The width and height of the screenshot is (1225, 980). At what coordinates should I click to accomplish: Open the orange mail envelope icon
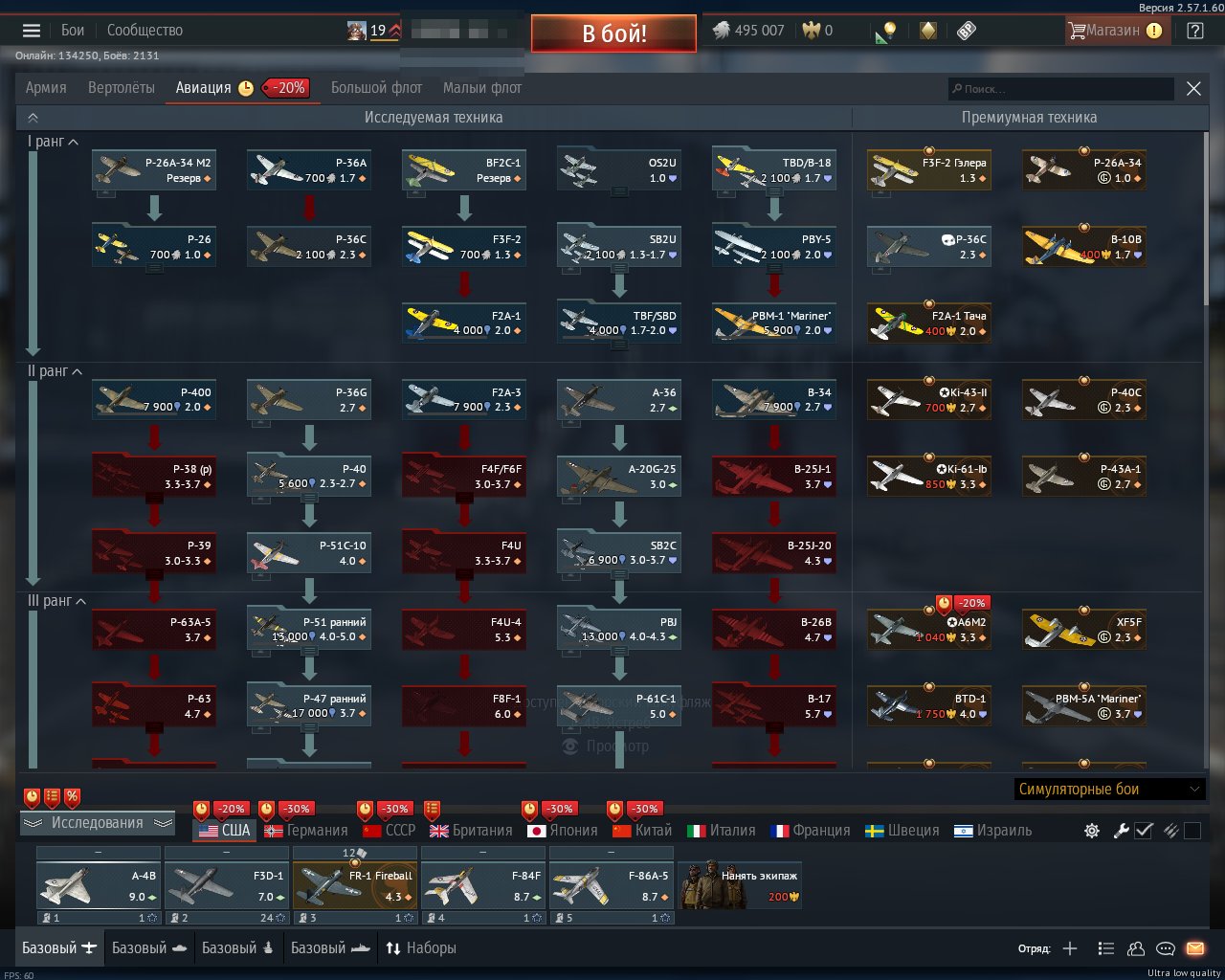1195,948
